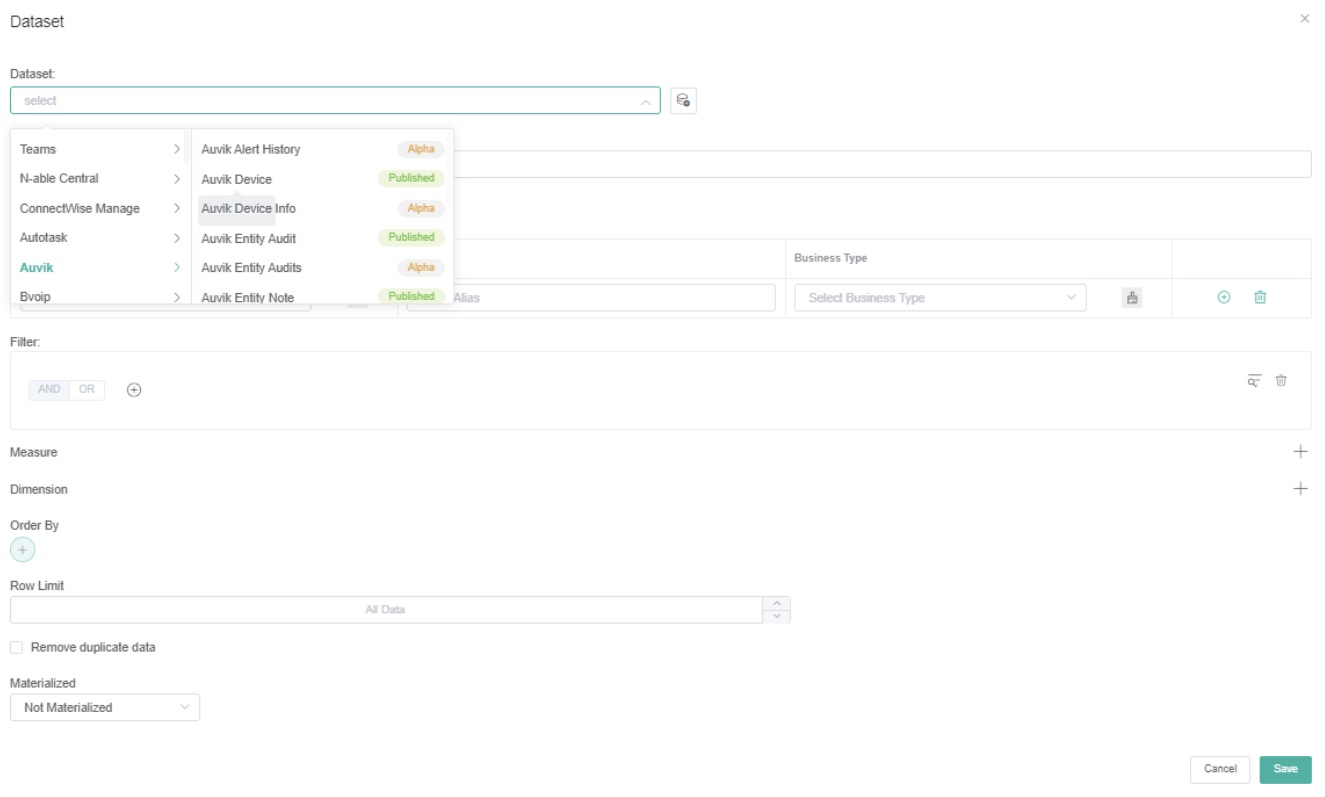Click the green add row icon
This screenshot has height=797, width=1325.
[1224, 298]
